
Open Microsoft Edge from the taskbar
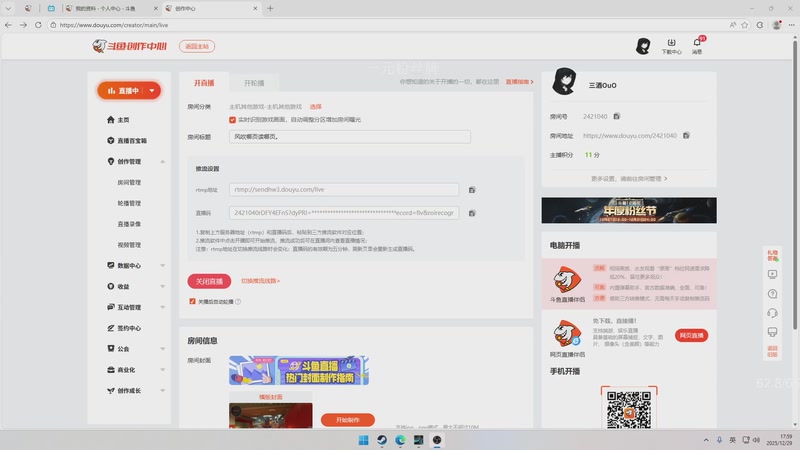click(x=400, y=440)
